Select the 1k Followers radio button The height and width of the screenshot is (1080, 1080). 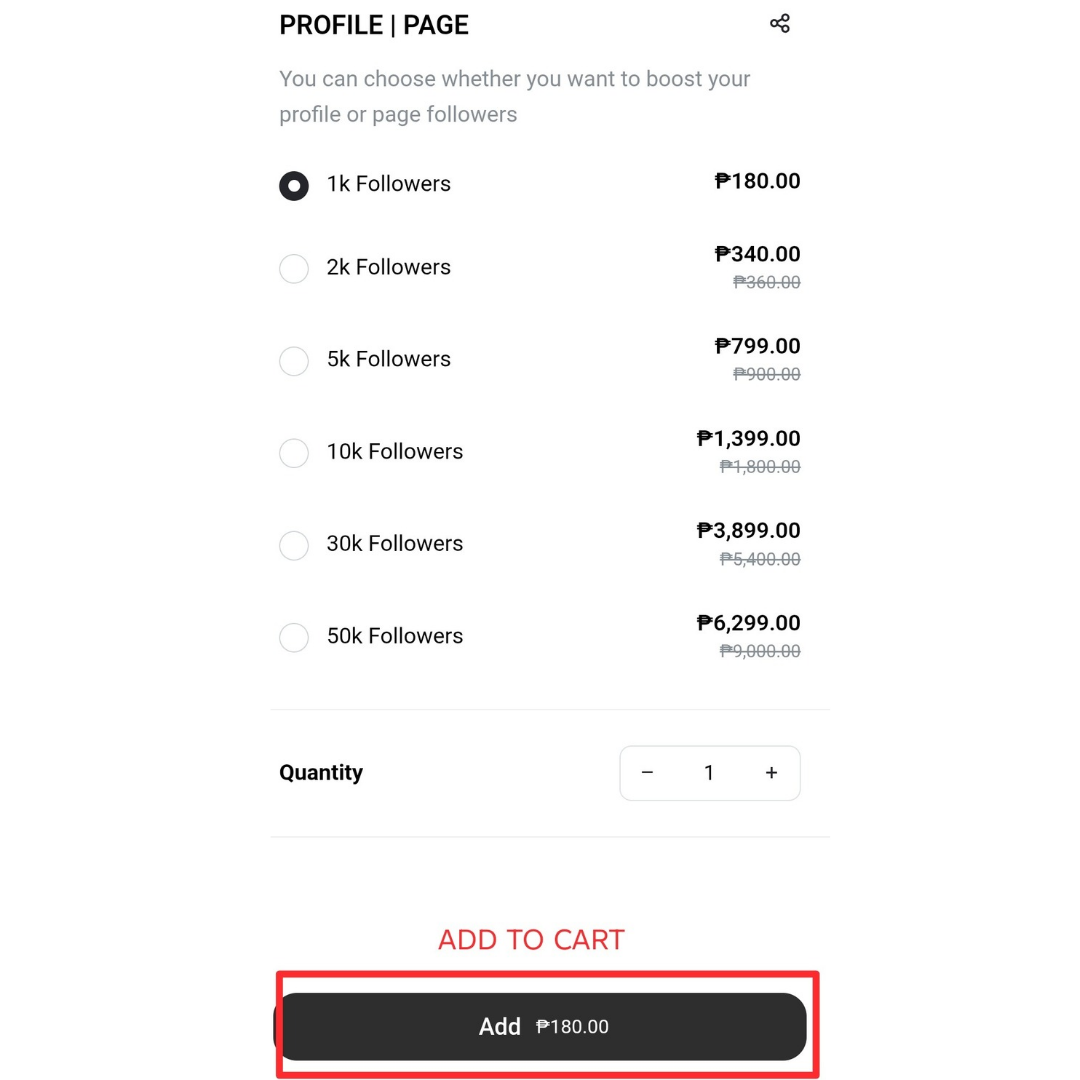294,185
